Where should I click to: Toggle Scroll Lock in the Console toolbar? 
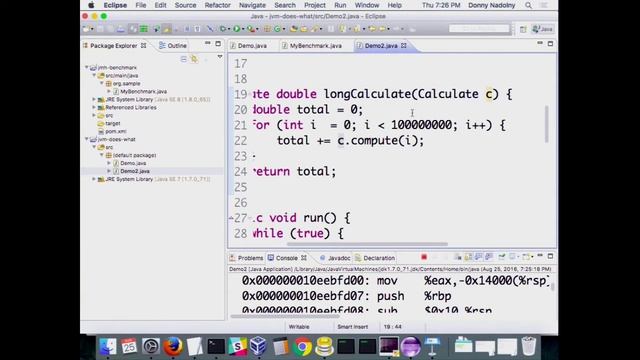(468, 257)
